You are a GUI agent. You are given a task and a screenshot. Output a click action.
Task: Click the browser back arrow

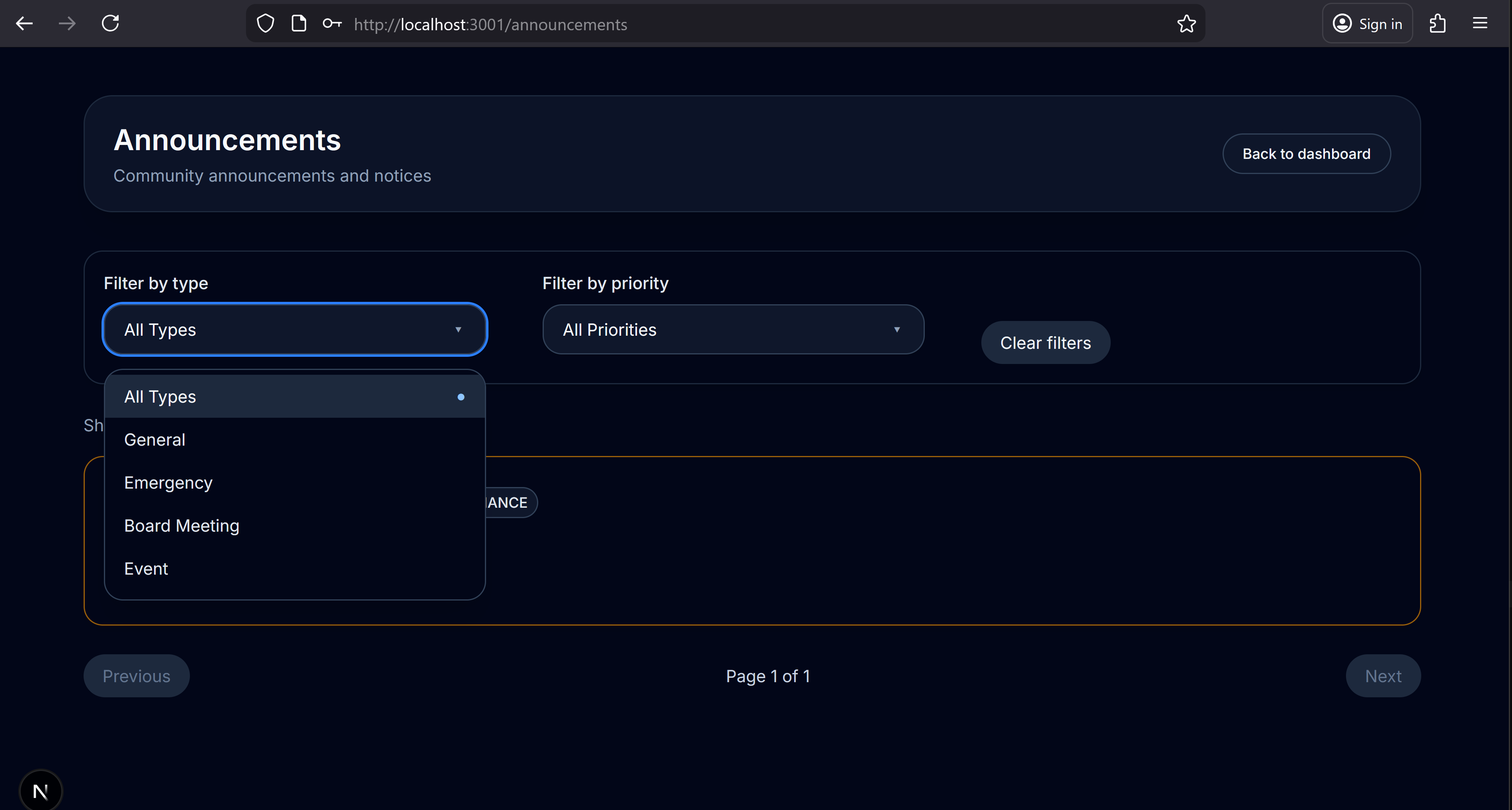point(24,23)
